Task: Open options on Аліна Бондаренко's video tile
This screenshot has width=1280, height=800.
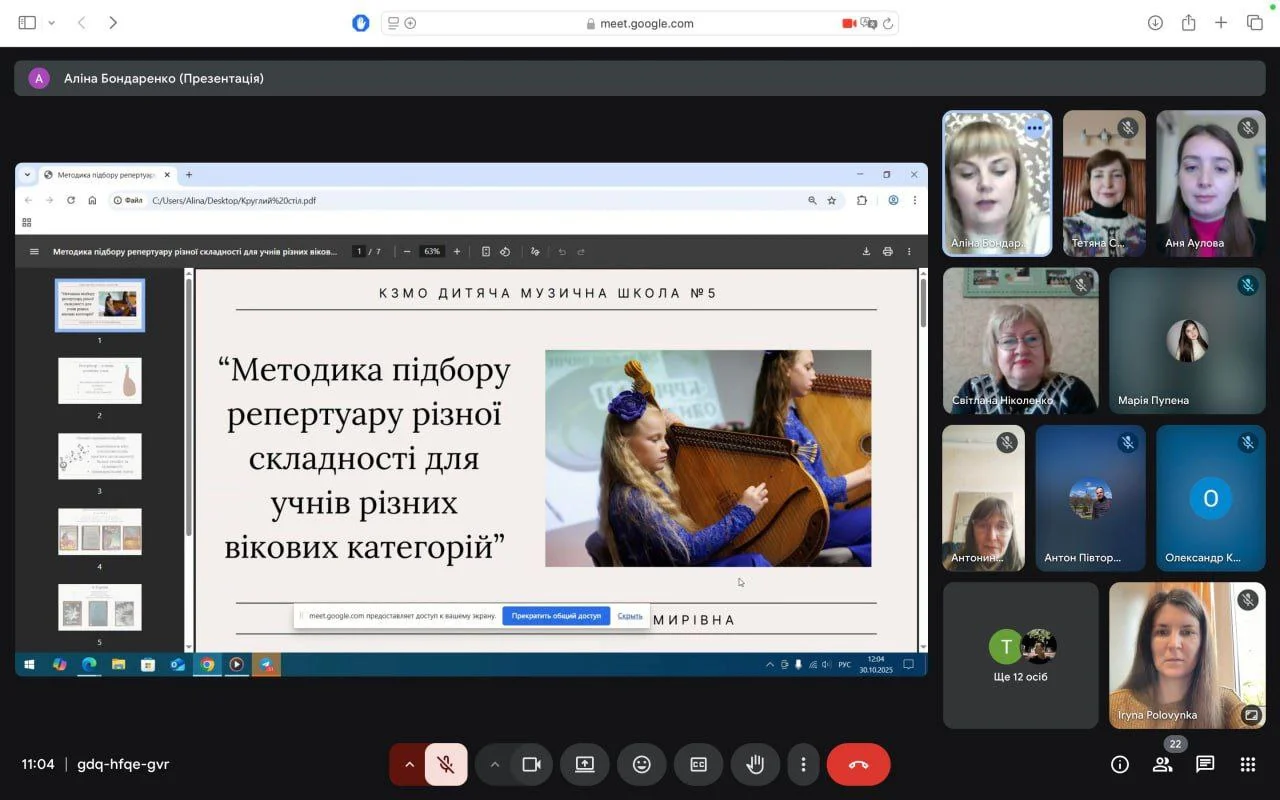Action: click(1034, 128)
